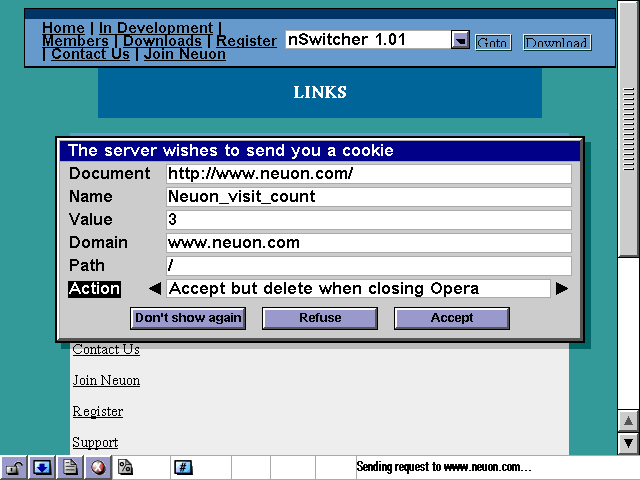
Task: Open the Join Neuon link in top navigation
Action: 185,54
